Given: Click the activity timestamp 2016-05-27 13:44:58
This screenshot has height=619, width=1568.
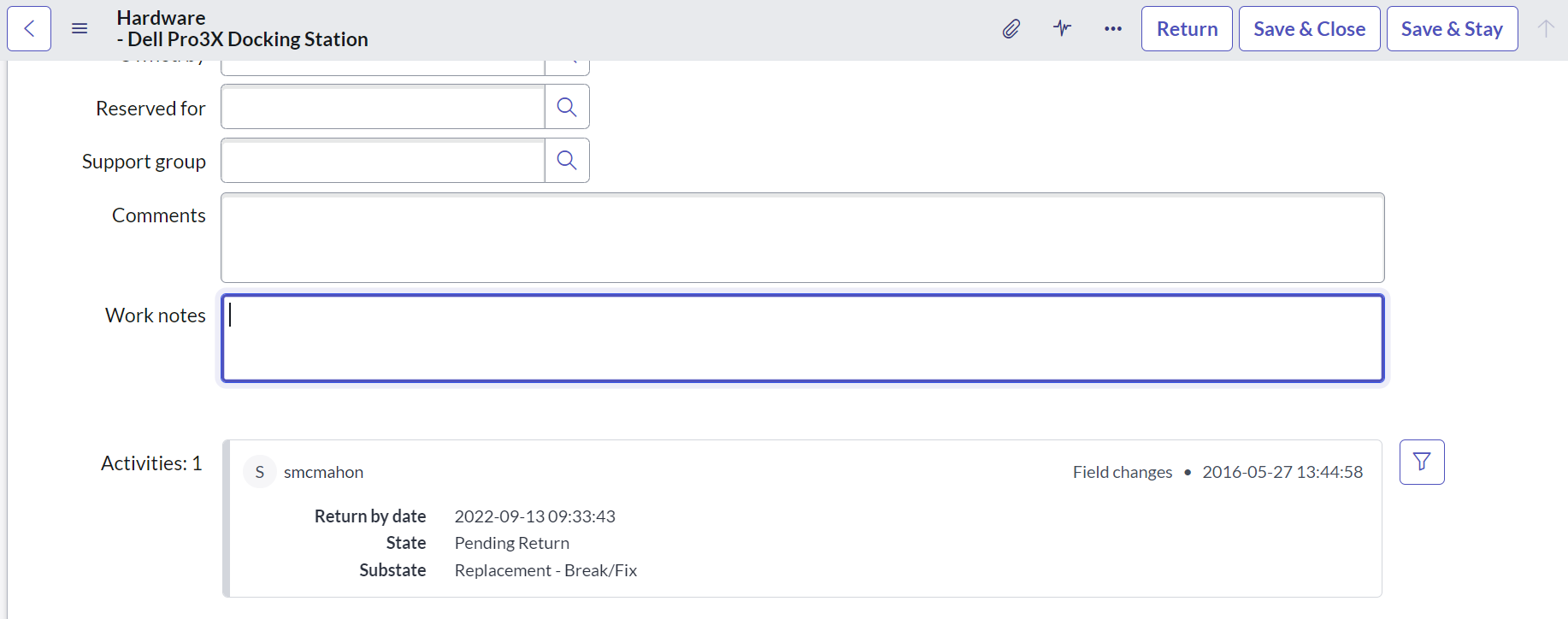Looking at the screenshot, I should (1282, 472).
